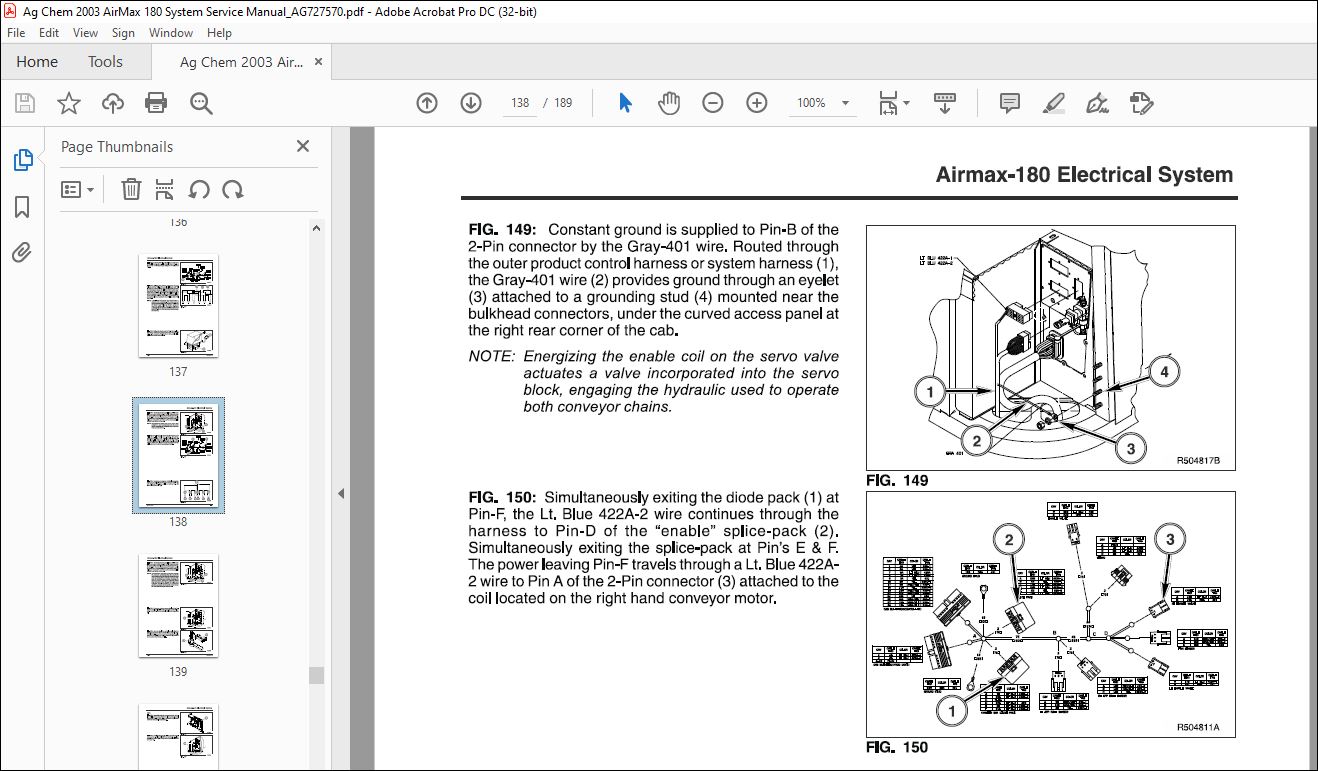
Task: Click the insert pages icon in thumbnails panel
Action: 165,189
